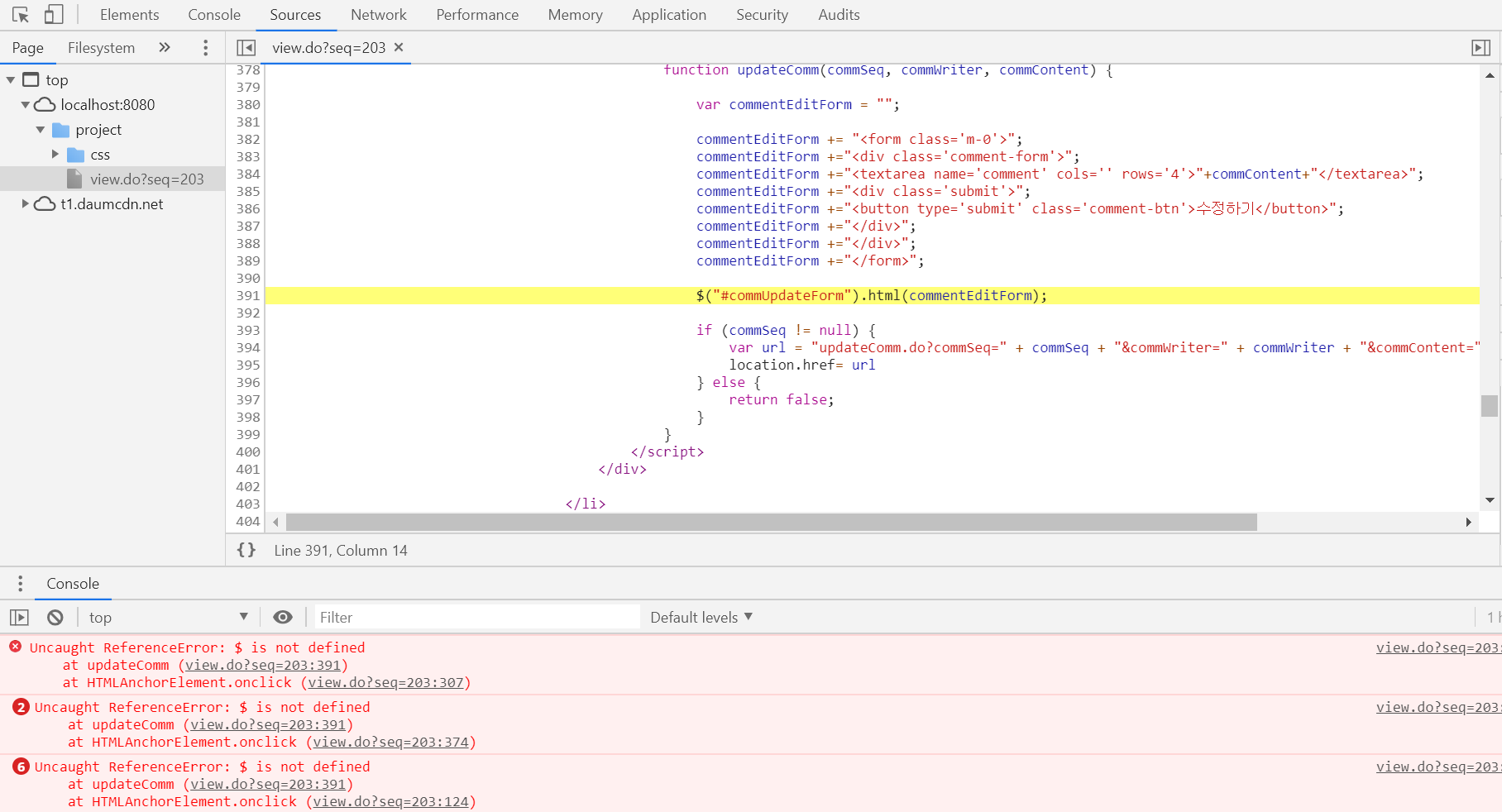Open the view.do?seq=203:307 stack trace link
Image resolution: width=1502 pixels, height=812 pixels.
point(385,682)
